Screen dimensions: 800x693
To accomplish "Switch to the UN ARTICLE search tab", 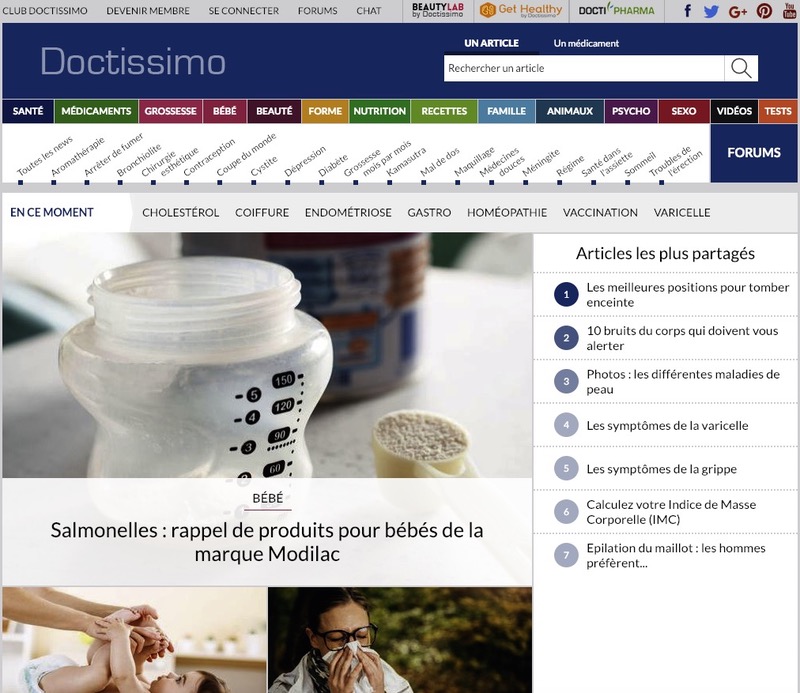I will tap(491, 43).
